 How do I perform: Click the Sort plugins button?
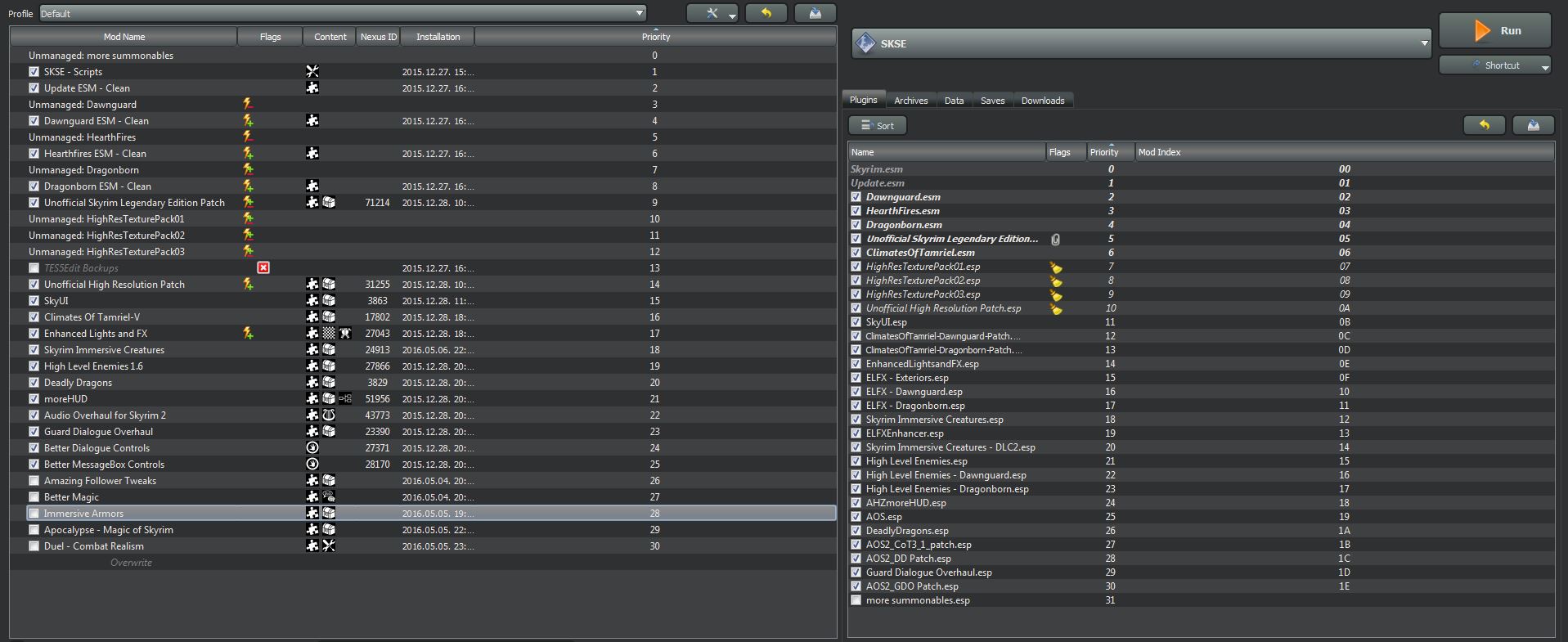[x=877, y=125]
